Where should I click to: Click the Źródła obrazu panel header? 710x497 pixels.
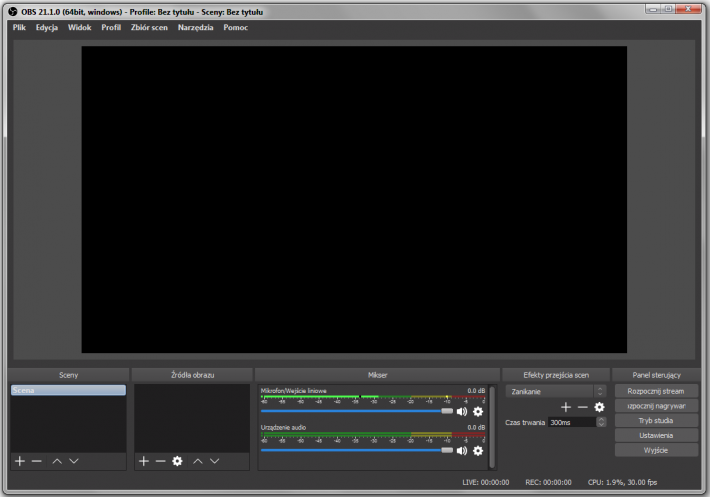(192, 375)
